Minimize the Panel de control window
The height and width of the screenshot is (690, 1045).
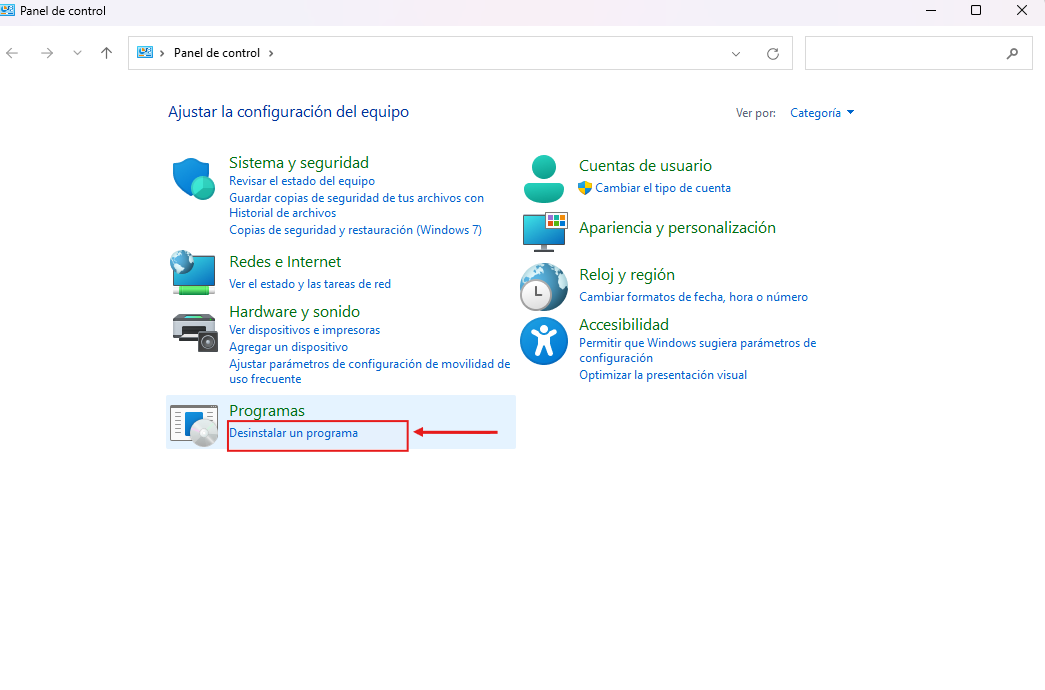tap(931, 11)
